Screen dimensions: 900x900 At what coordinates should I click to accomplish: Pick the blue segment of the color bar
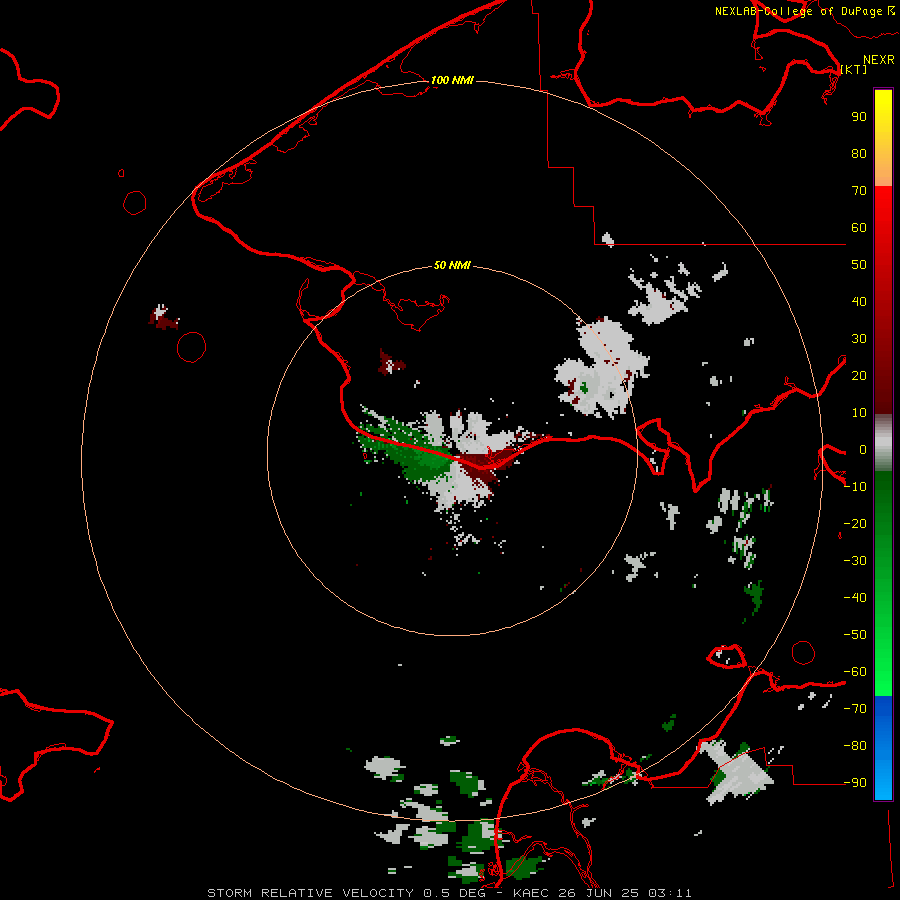883,748
